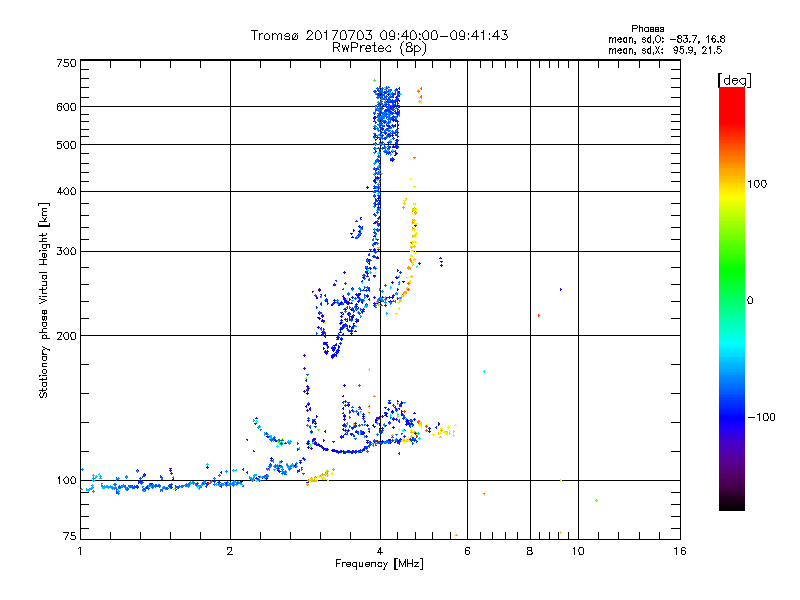The width and height of the screenshot is (800, 600).
Task: Click the x-axis label '1'
Action: 80,551
